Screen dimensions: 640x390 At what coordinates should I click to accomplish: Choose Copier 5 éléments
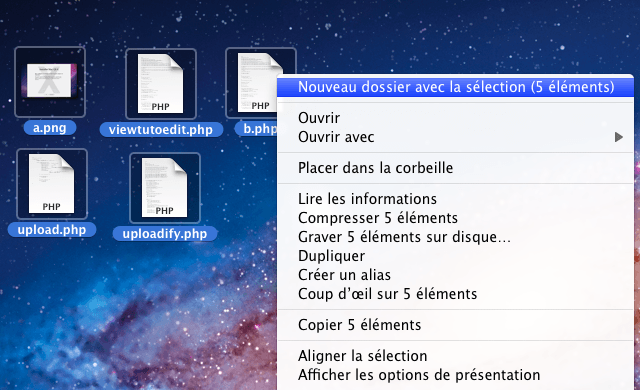pos(456,325)
